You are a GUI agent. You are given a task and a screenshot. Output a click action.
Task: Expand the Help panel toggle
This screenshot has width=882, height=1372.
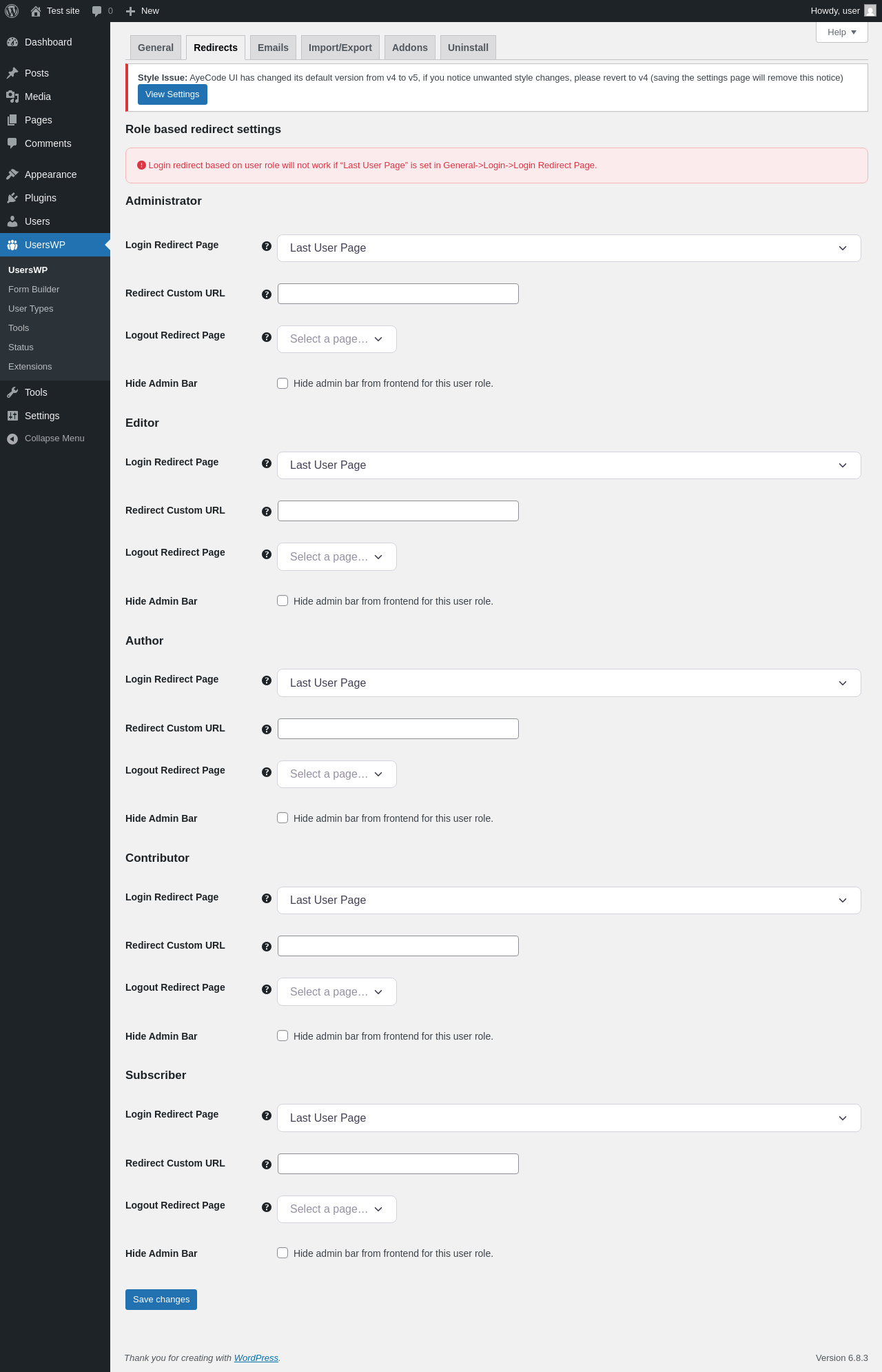coord(841,32)
